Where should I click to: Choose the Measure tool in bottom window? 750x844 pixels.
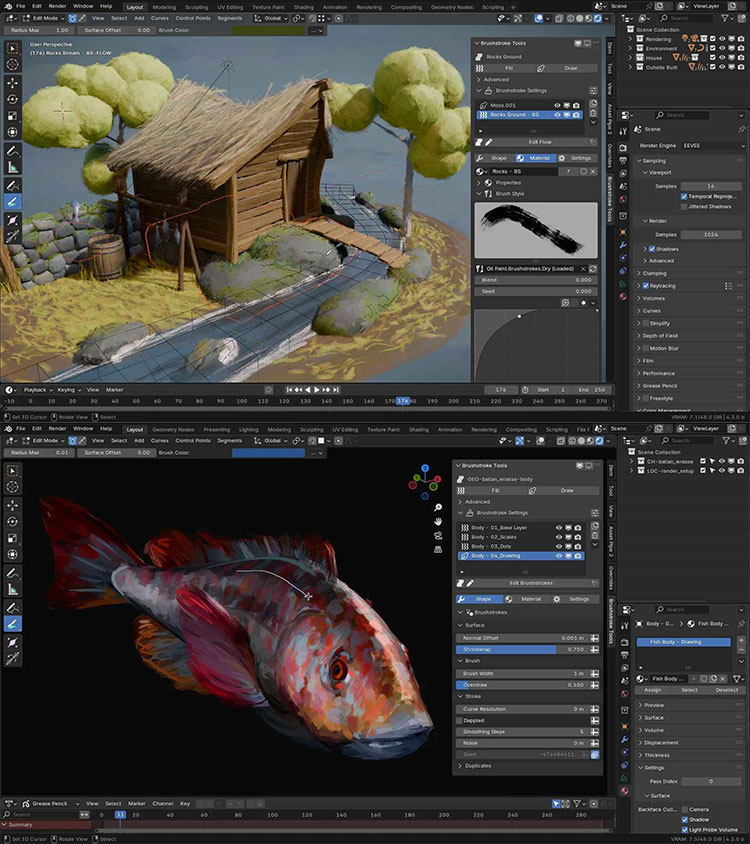(12, 589)
